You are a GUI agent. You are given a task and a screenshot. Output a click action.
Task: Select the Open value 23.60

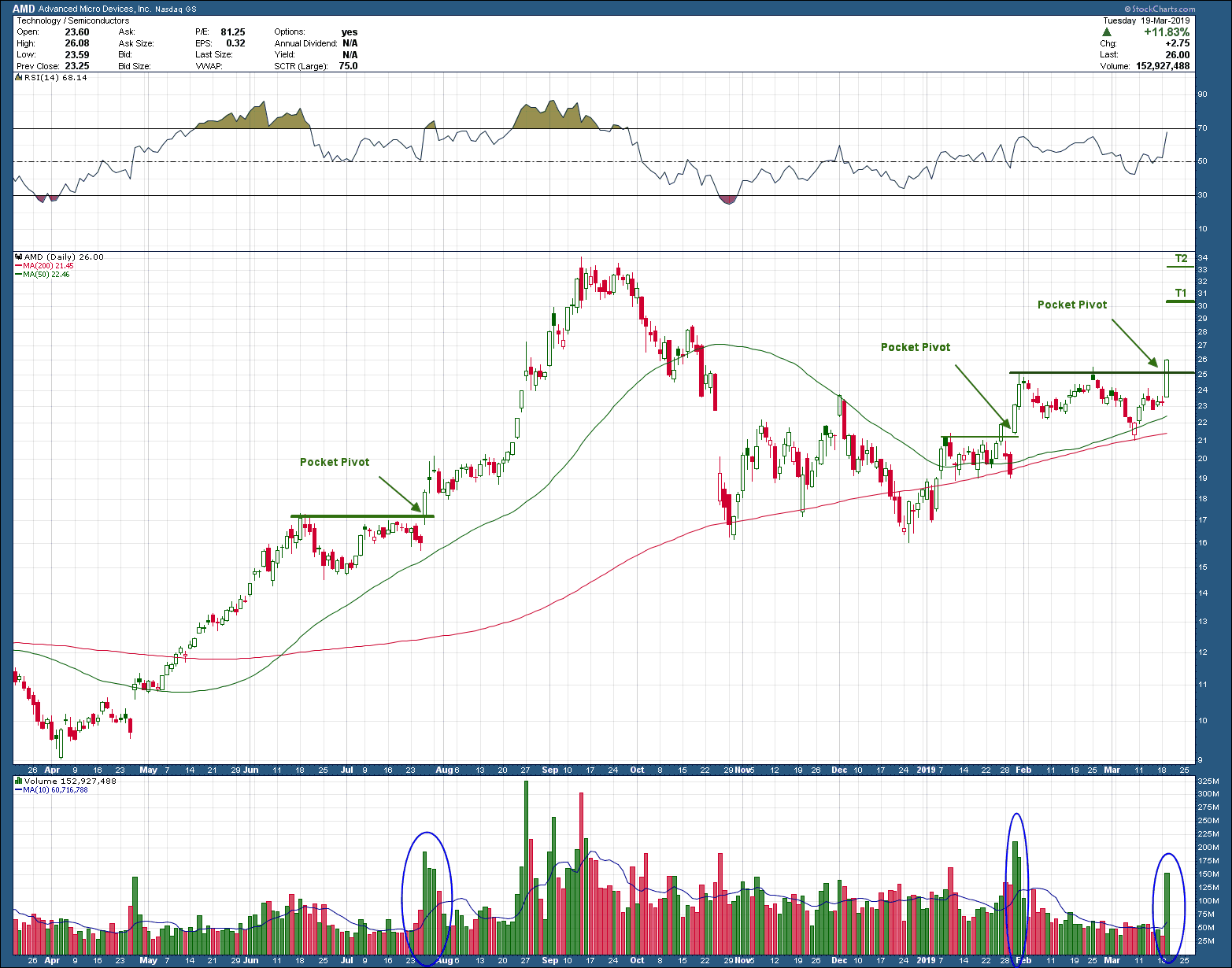point(76,32)
